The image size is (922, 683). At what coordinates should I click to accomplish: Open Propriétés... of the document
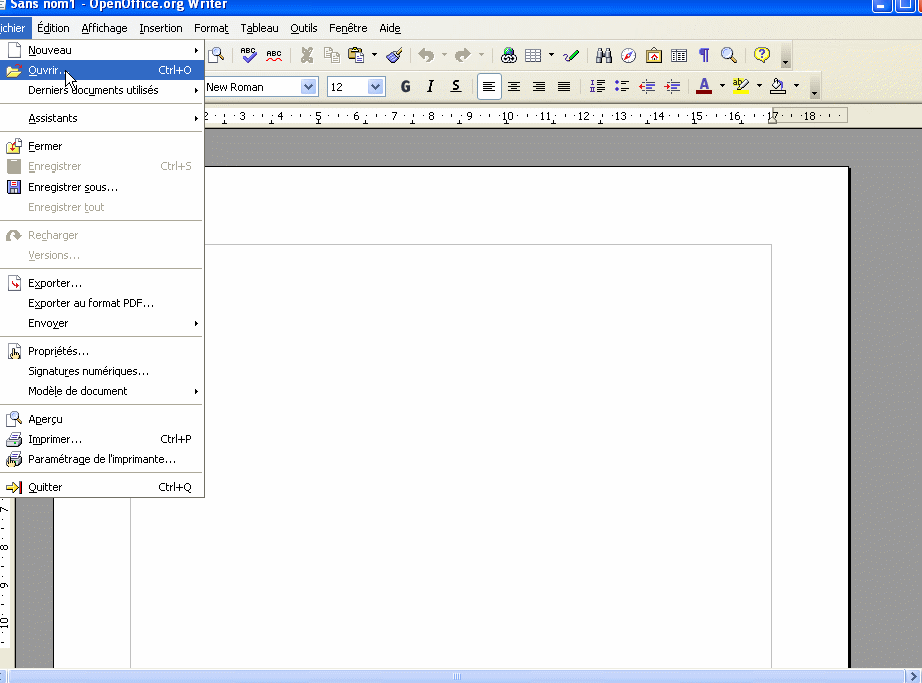tap(102, 351)
